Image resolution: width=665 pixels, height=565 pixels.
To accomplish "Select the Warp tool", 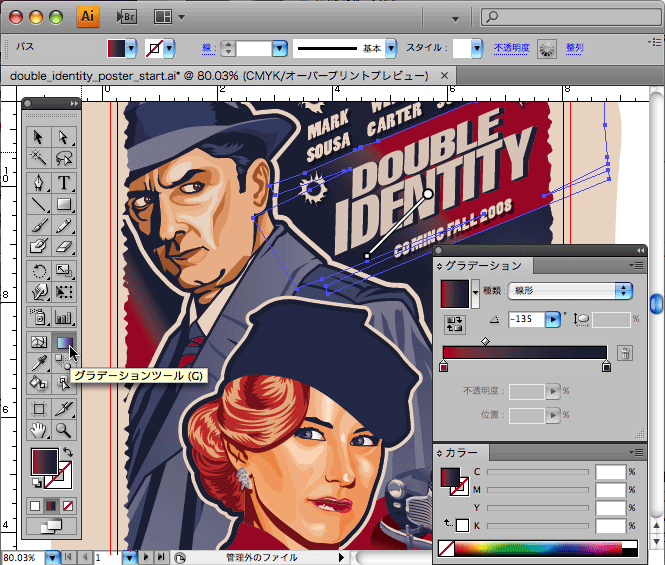I will (39, 292).
